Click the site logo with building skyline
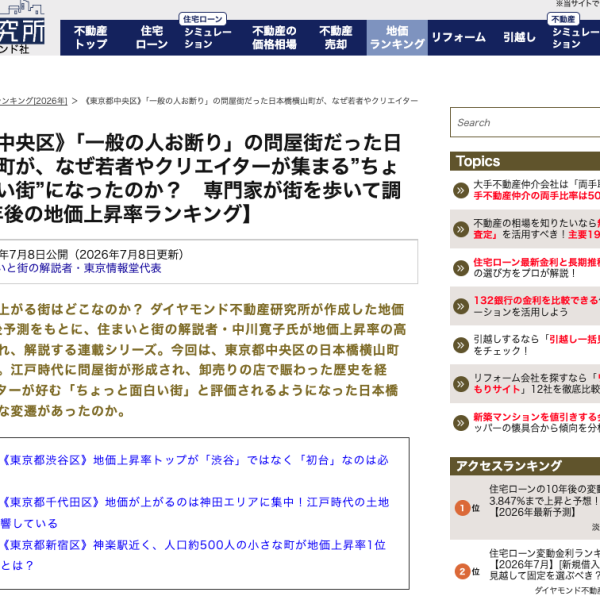The image size is (600, 600). pyautogui.click(x=22, y=27)
